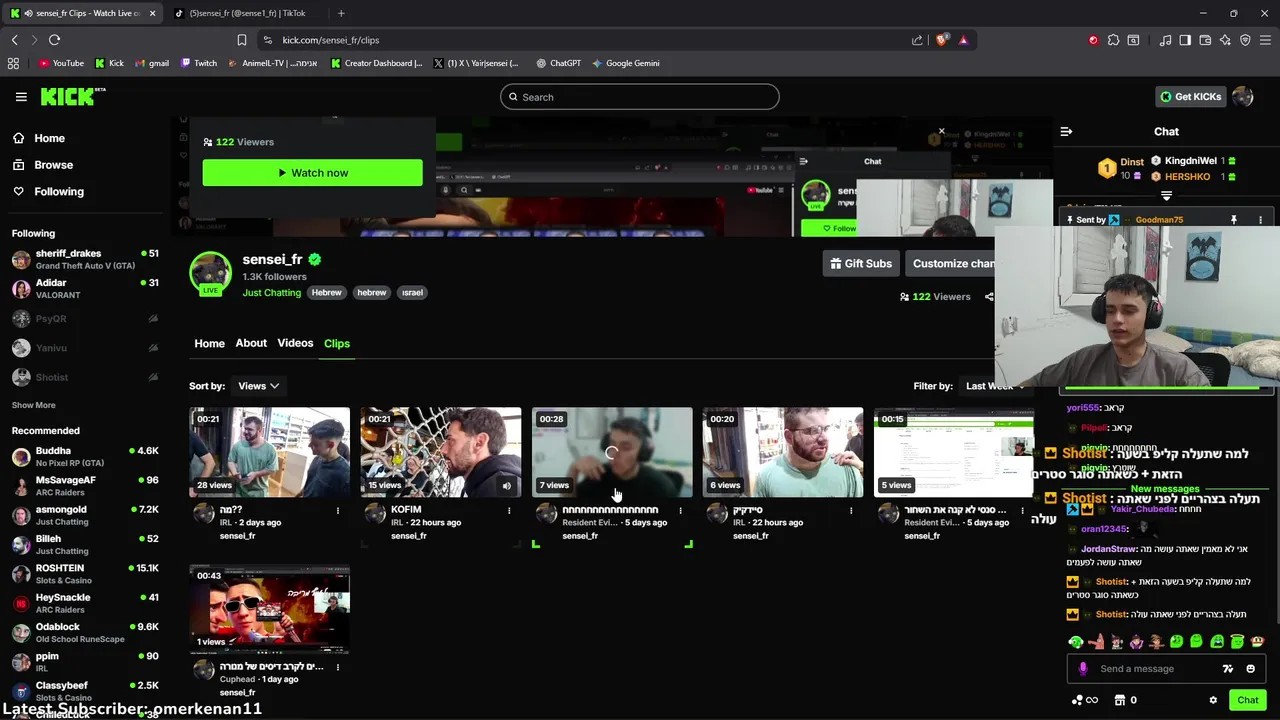The image size is (1280, 720).
Task: Open the Filter by Last Week dropdown
Action: click(x=996, y=386)
